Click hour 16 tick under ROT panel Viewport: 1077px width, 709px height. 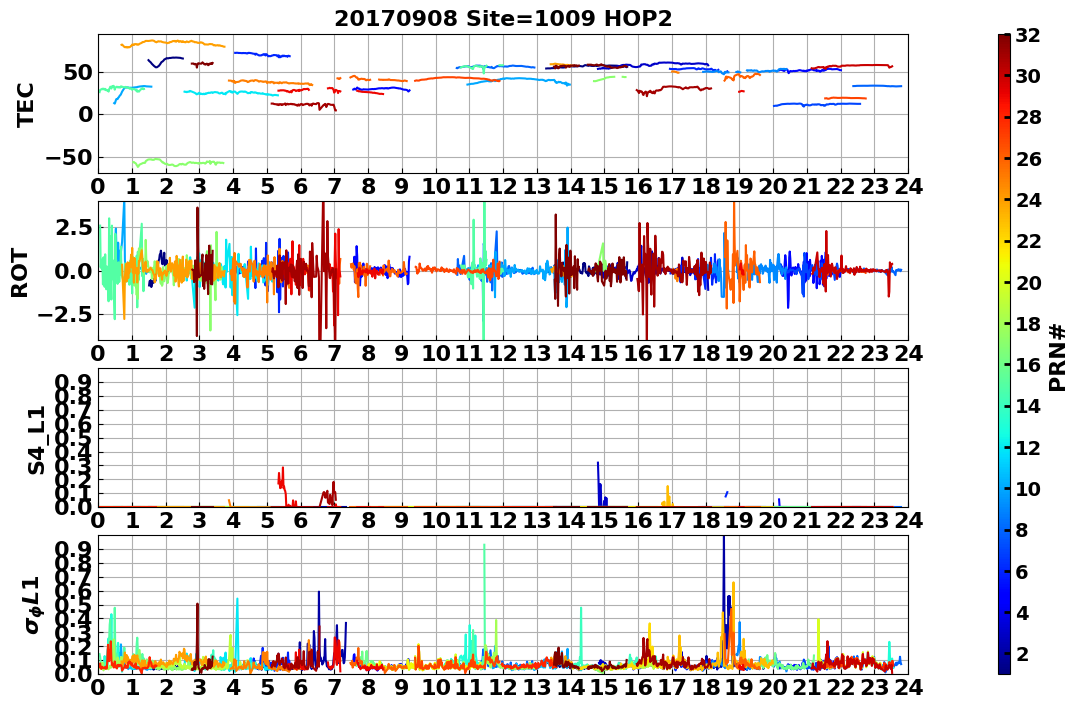(638, 354)
